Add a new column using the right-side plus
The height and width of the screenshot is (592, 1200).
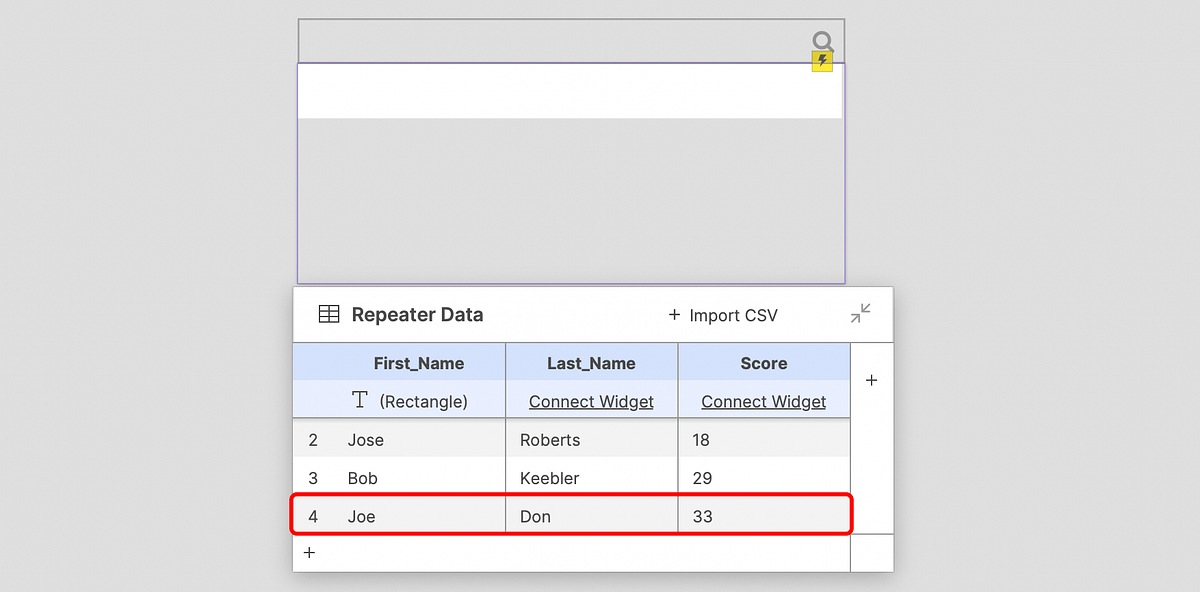(x=871, y=380)
